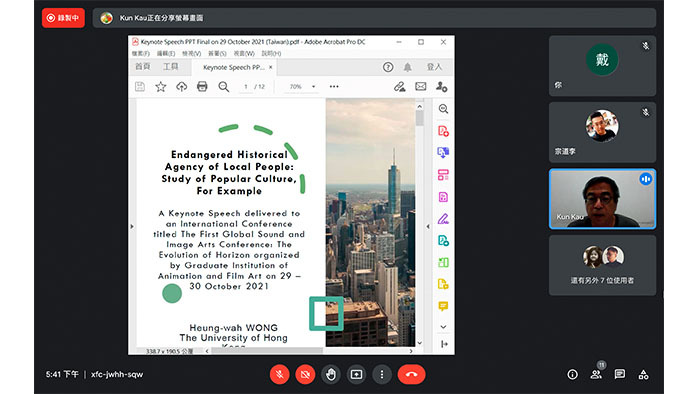Open the green Compare Files tool icon
Viewport: 700px width, 394px height.
pos(443,262)
